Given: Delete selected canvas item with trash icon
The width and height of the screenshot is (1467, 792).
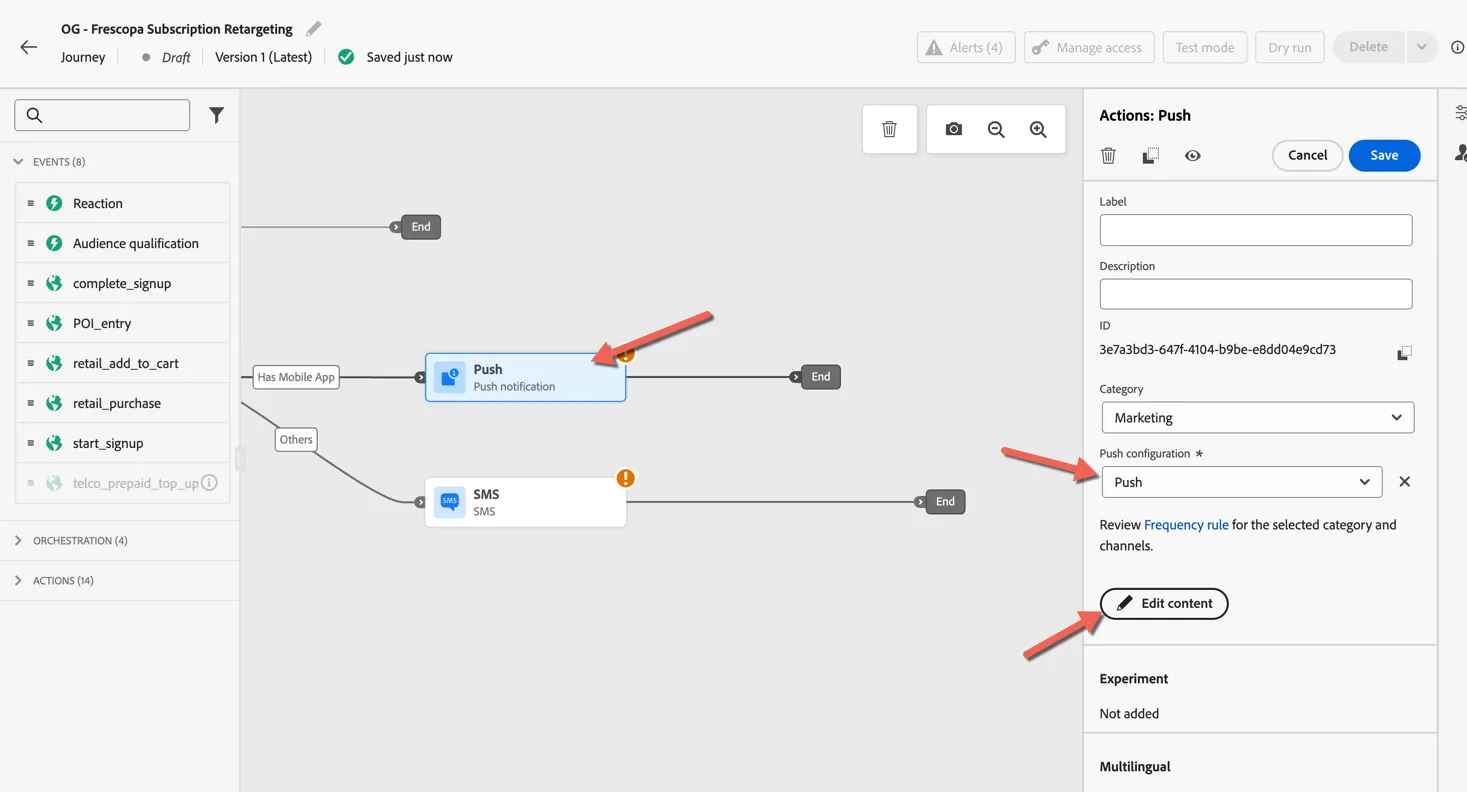Looking at the screenshot, I should pyautogui.click(x=889, y=129).
